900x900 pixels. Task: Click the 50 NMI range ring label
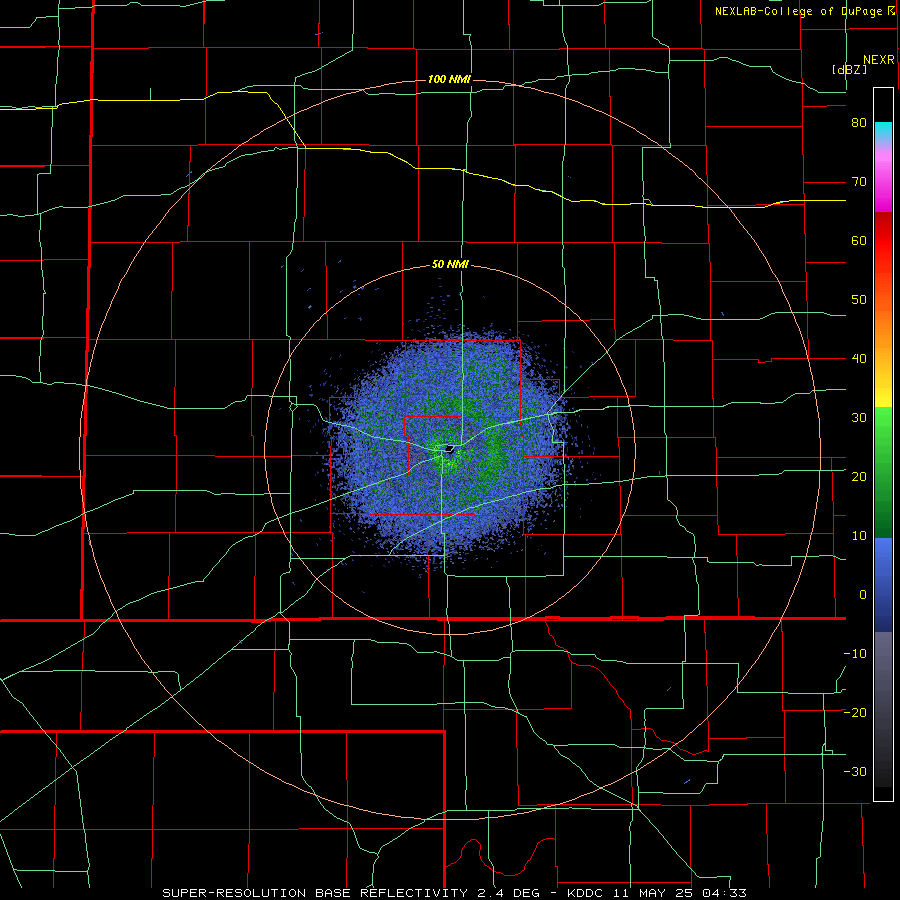(451, 265)
